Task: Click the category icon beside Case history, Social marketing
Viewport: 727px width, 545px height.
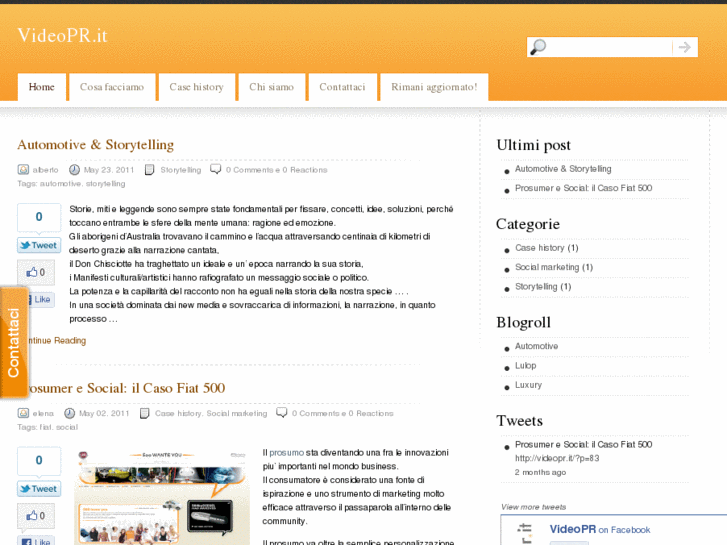Action: point(145,413)
